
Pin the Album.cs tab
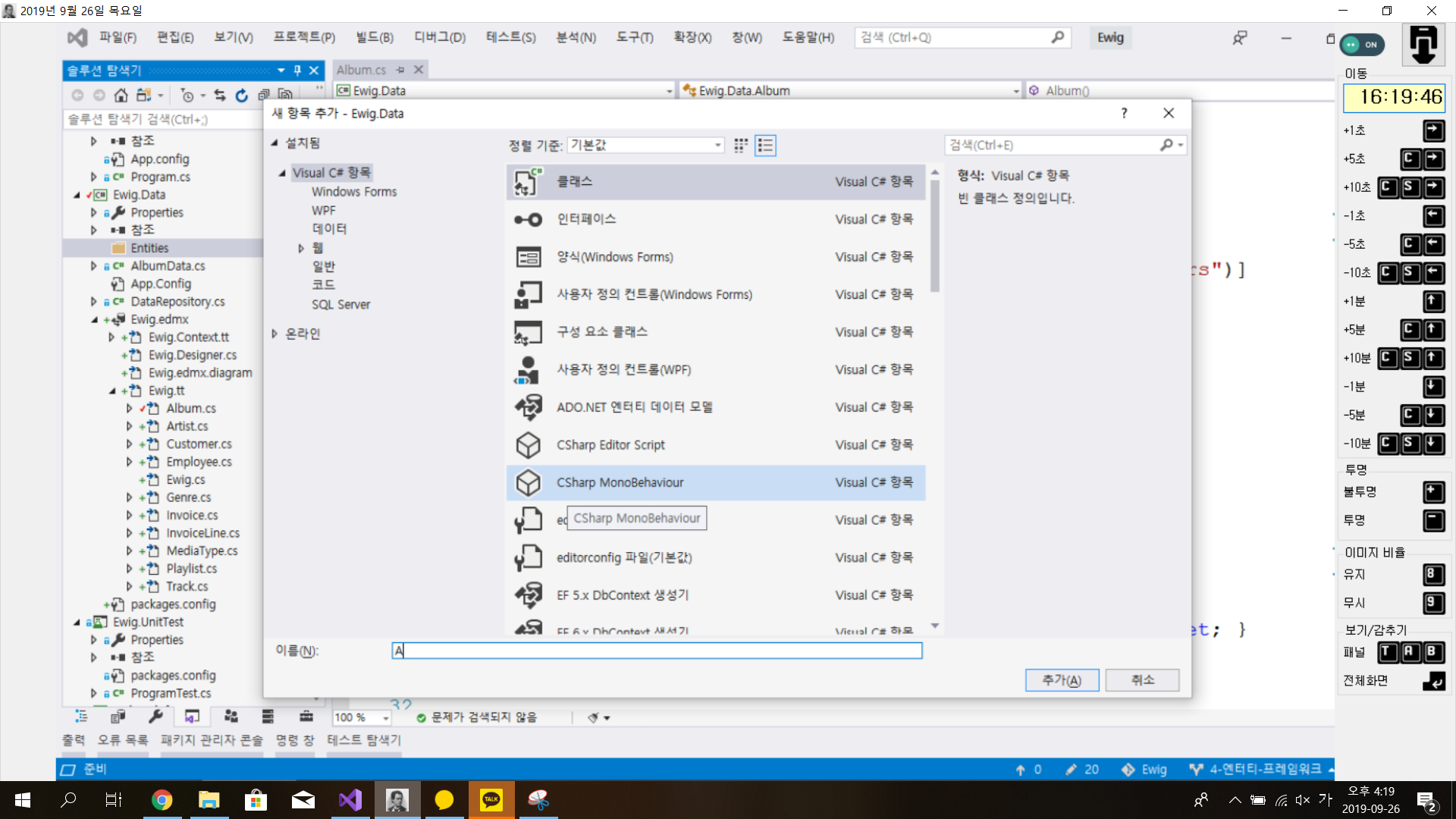point(400,70)
